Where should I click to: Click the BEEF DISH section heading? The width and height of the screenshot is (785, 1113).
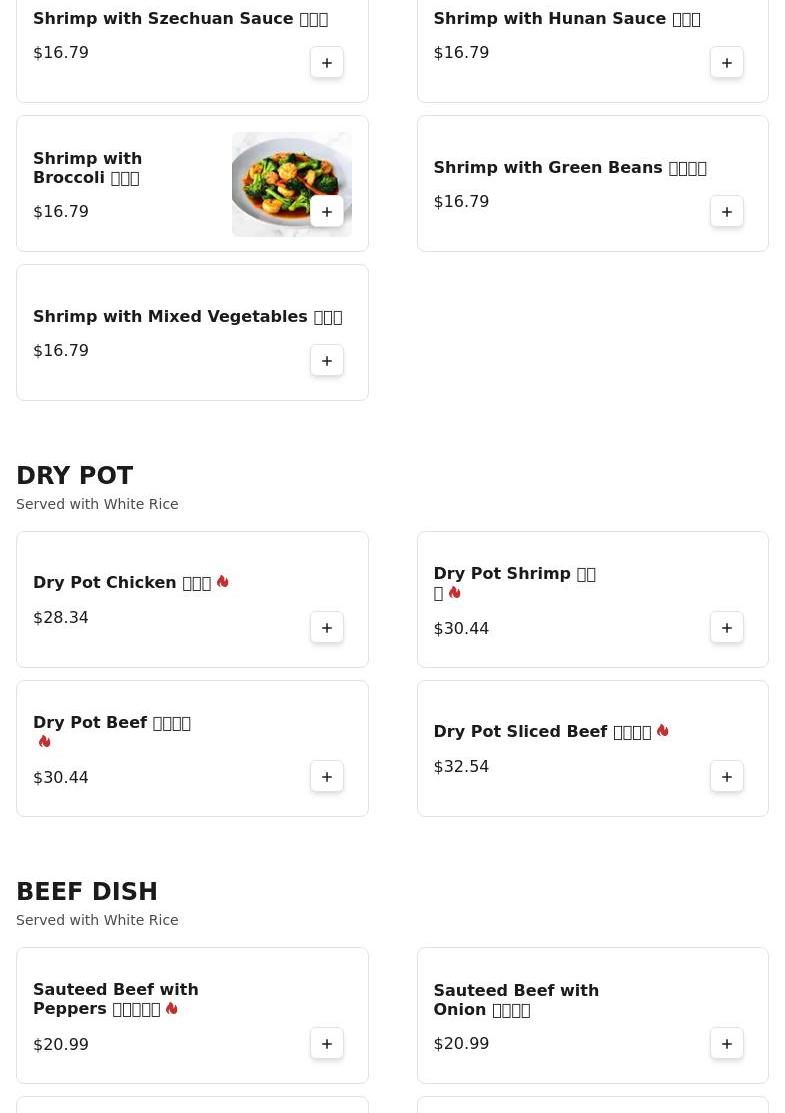(87, 891)
